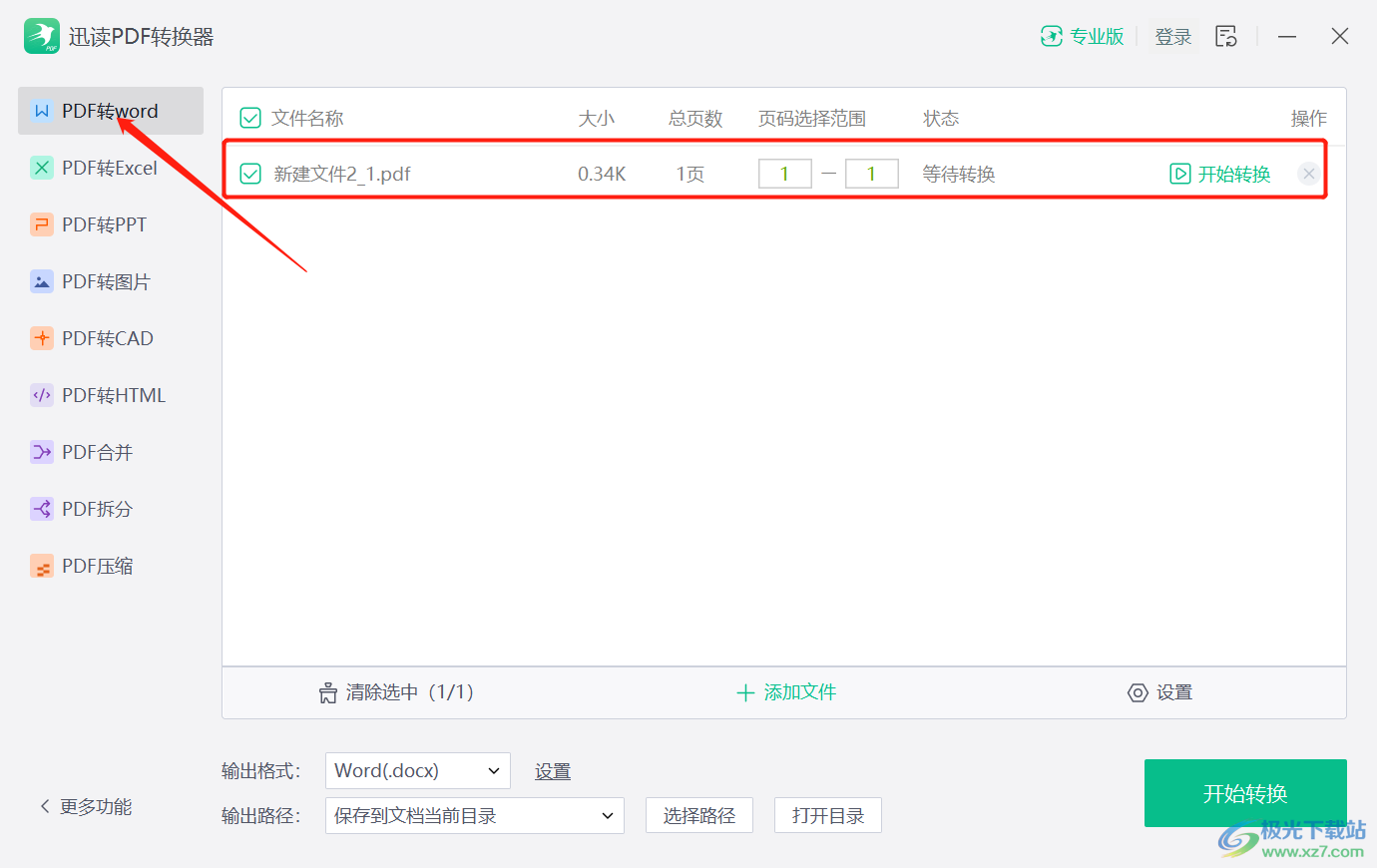Image resolution: width=1377 pixels, height=868 pixels.
Task: Click the PDF合并 merge icon
Action: tap(42, 452)
